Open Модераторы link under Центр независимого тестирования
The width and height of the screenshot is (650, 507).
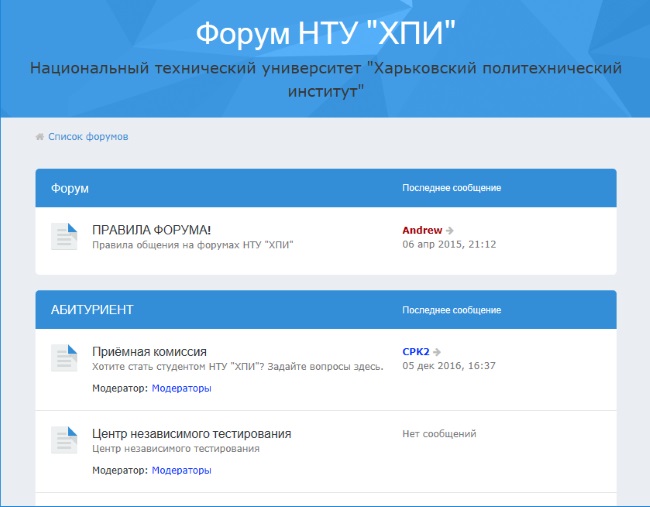click(x=182, y=471)
